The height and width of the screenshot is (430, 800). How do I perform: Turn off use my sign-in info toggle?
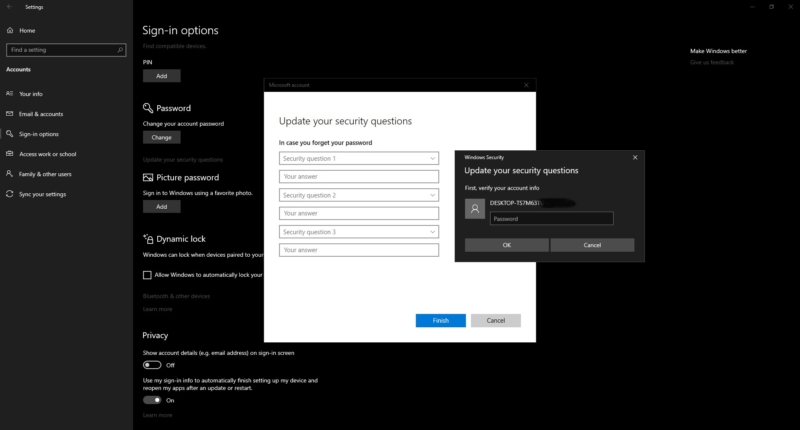152,400
